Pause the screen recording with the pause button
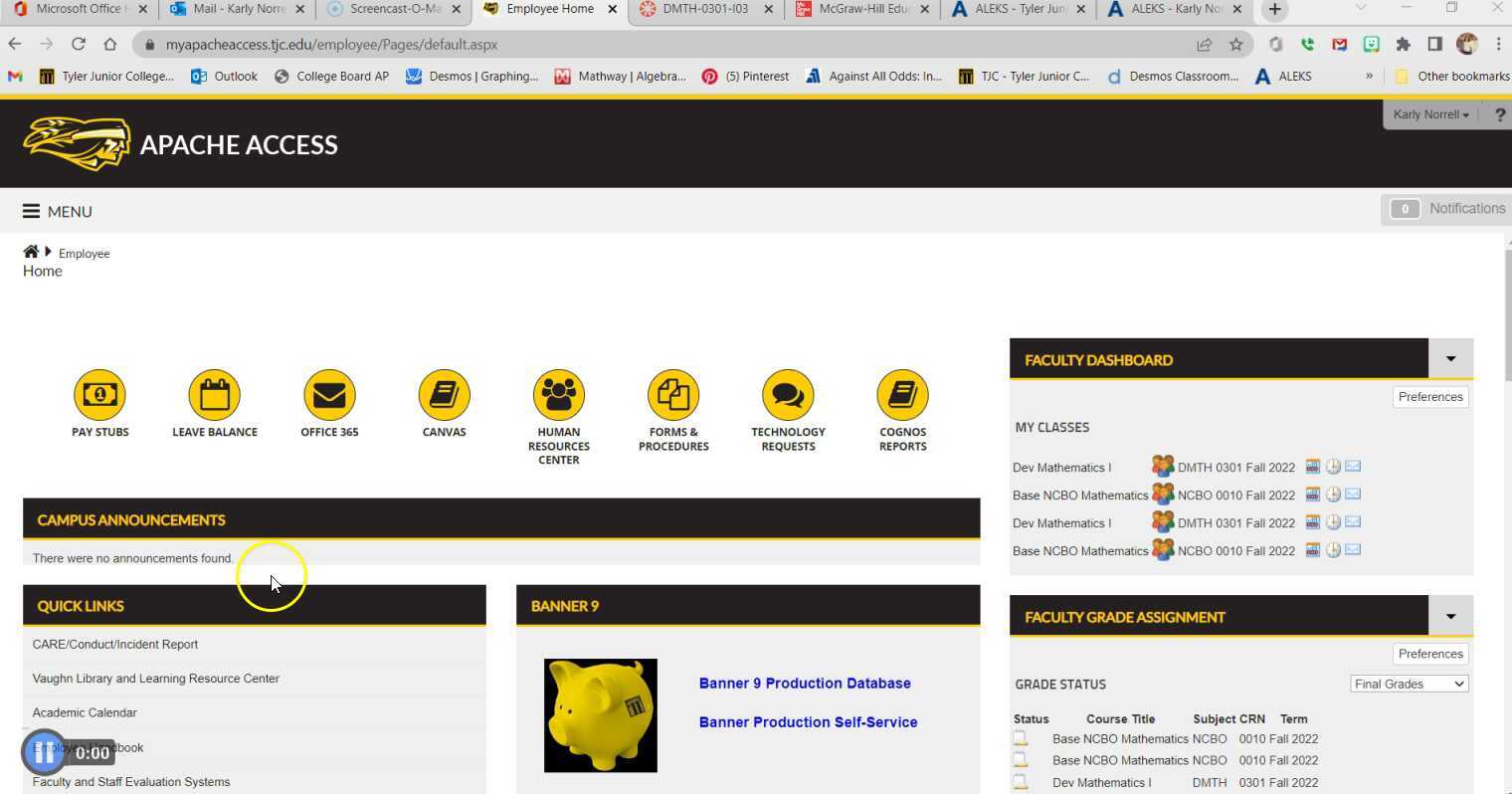The width and height of the screenshot is (1512, 794). (x=44, y=752)
